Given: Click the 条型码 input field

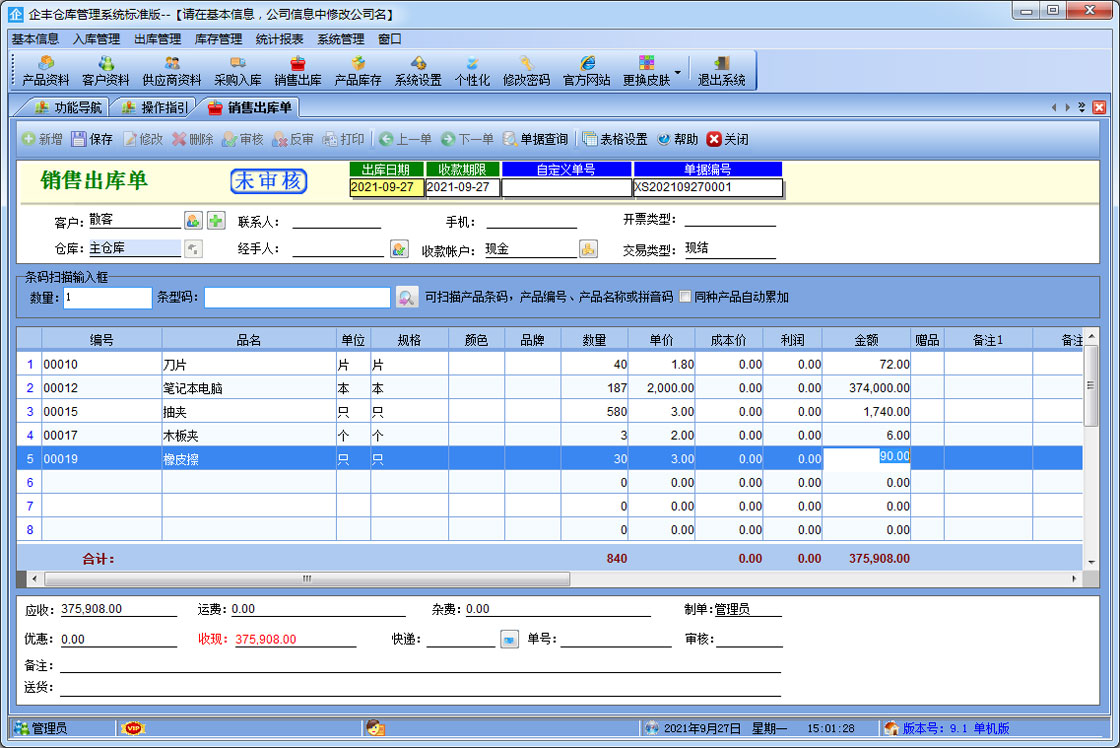Looking at the screenshot, I should click(297, 297).
